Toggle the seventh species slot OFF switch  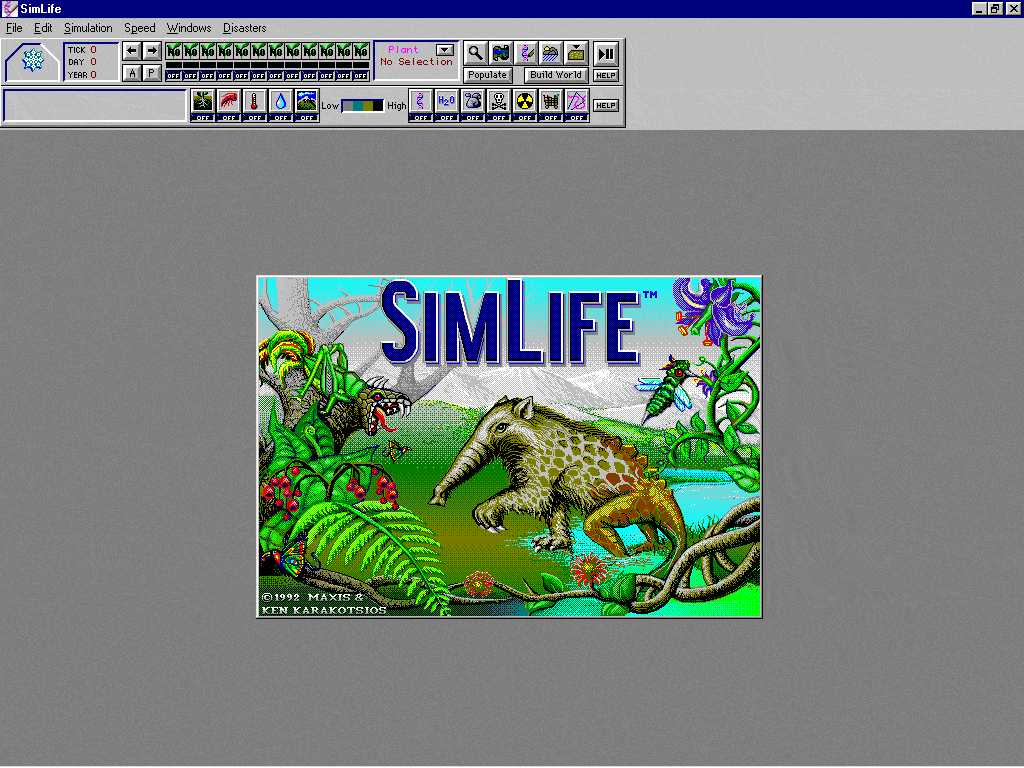(x=275, y=76)
